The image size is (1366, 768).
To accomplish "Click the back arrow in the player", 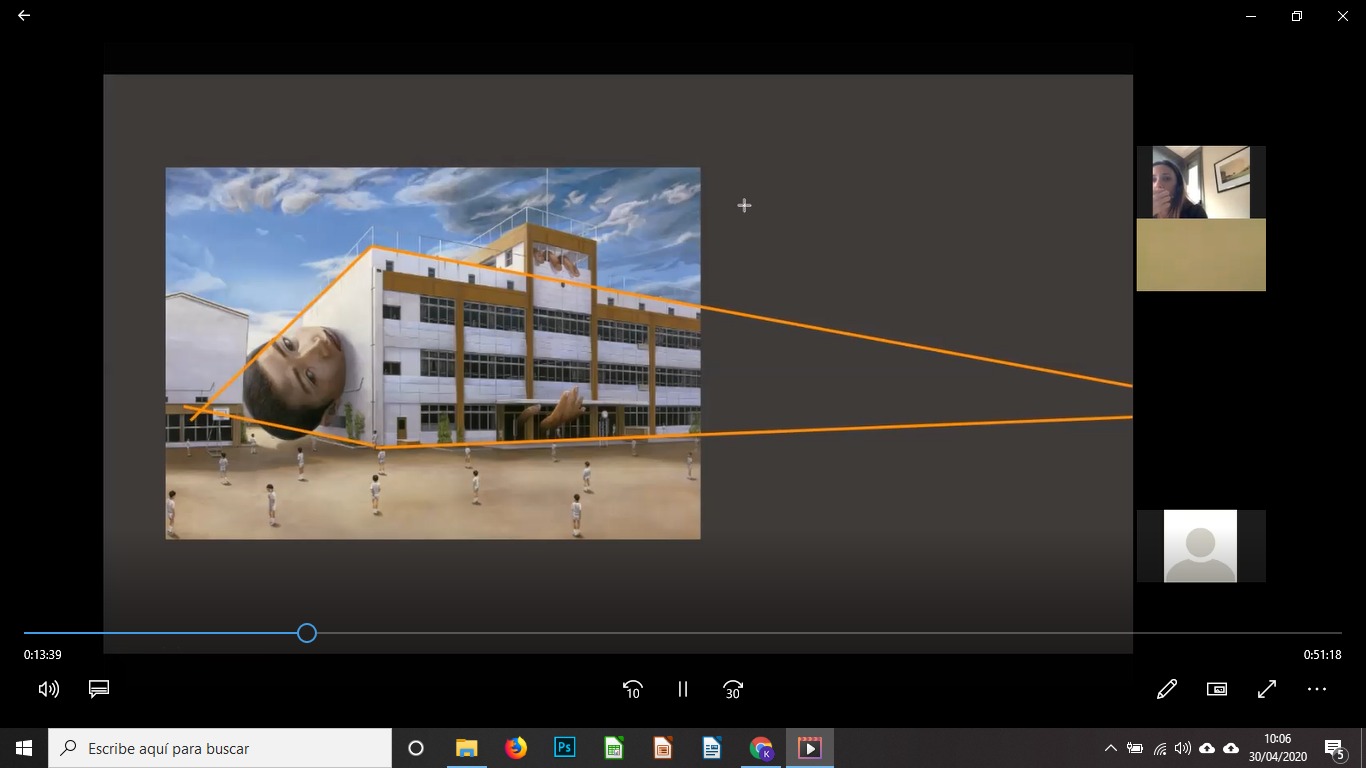I will [x=24, y=16].
